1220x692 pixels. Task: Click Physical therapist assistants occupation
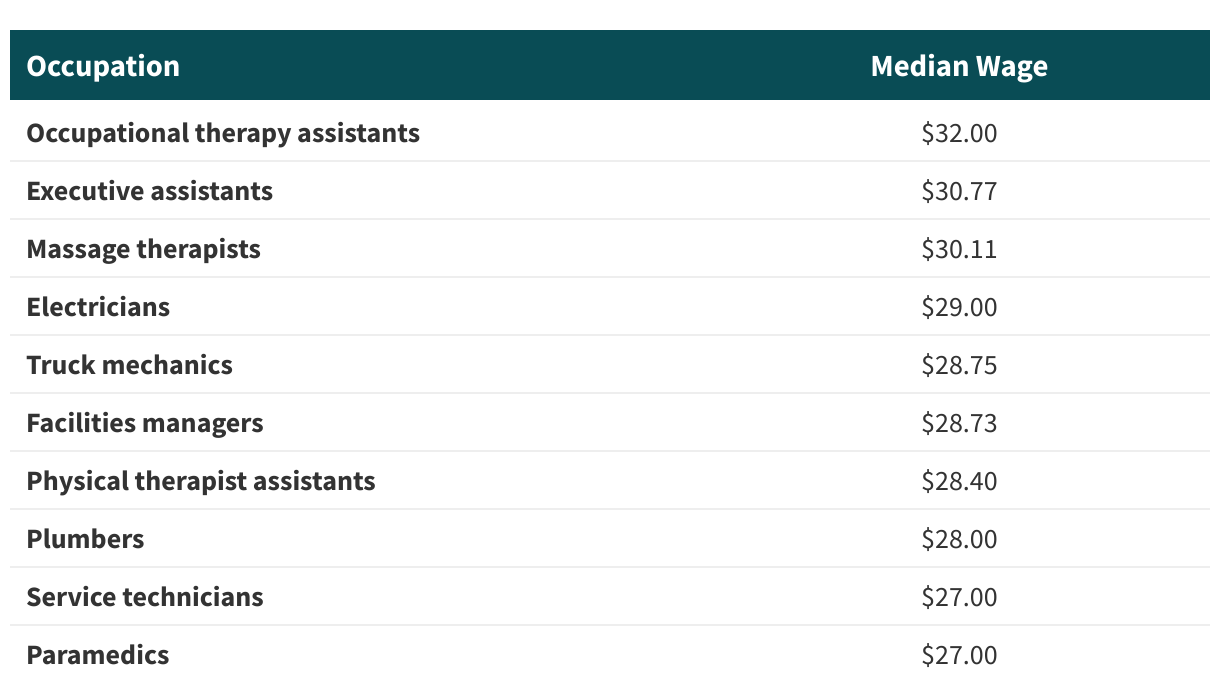coord(201,481)
